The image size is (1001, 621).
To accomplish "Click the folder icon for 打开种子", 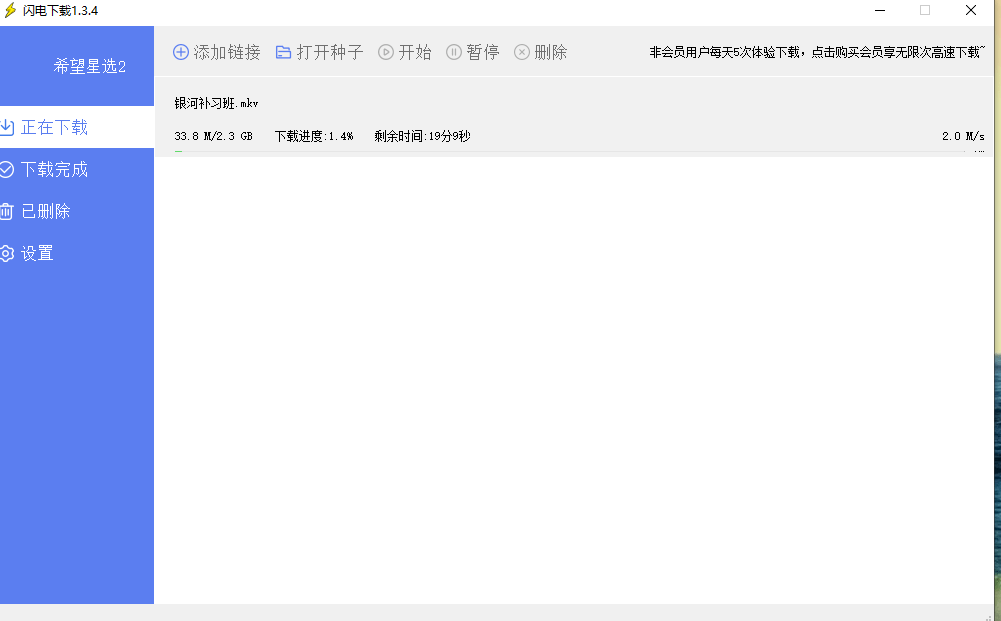I will (x=283, y=52).
